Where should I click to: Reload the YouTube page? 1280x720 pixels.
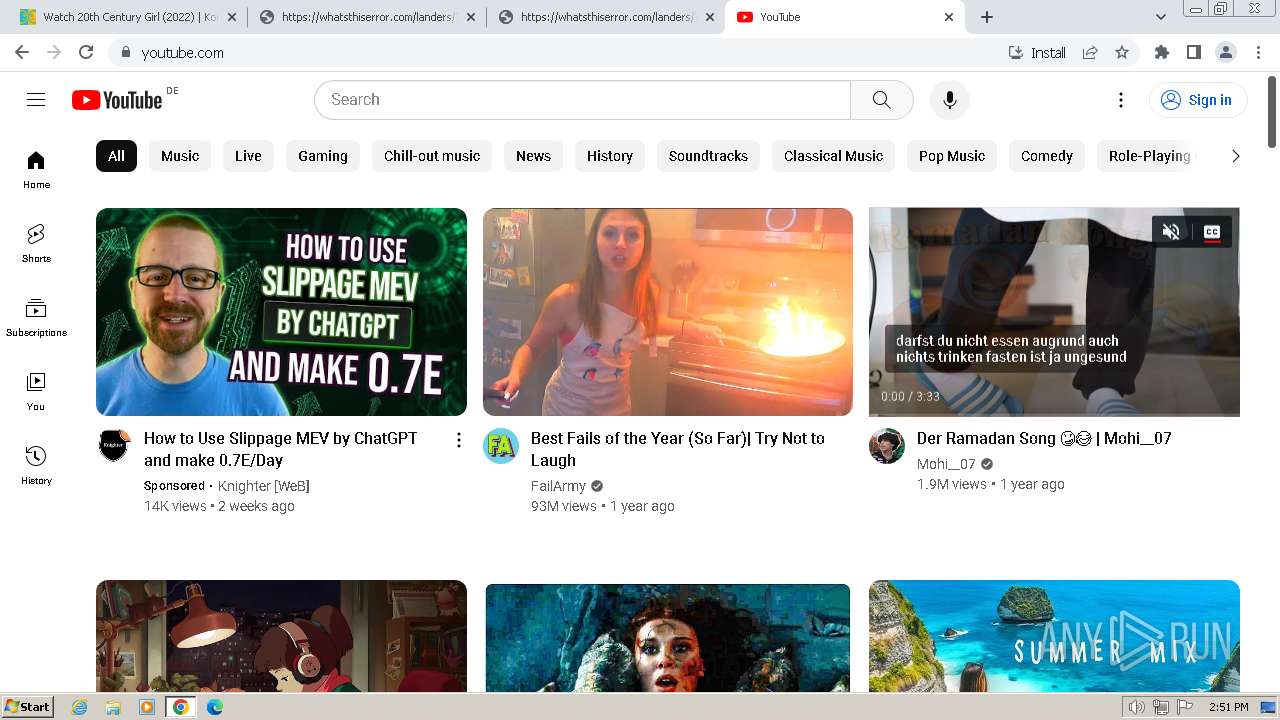[x=86, y=52]
